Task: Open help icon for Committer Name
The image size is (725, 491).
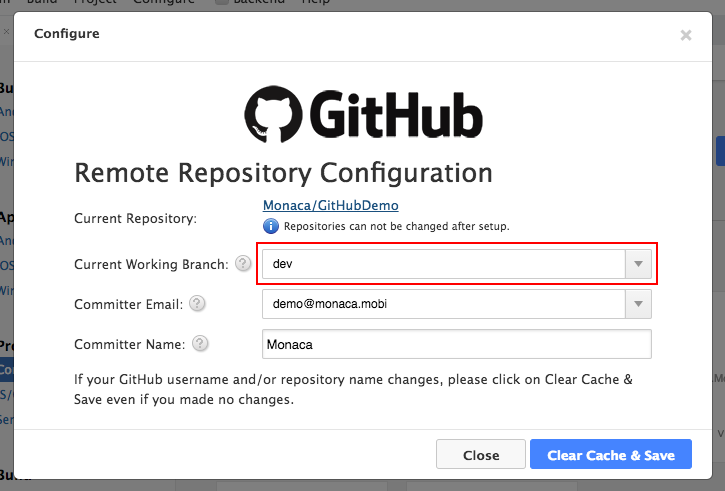Action: tap(200, 344)
